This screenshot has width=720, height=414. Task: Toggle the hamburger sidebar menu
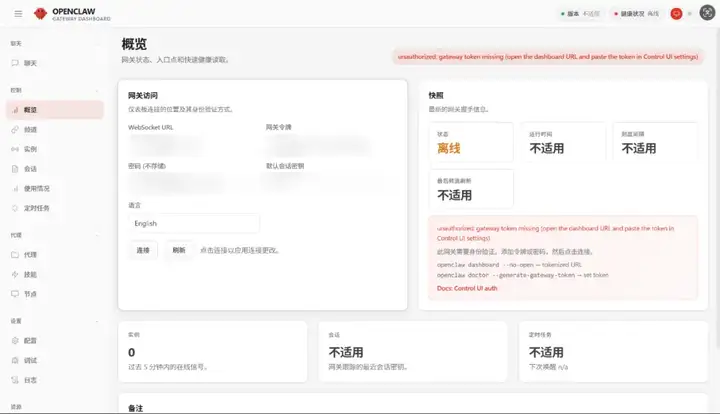coord(18,14)
